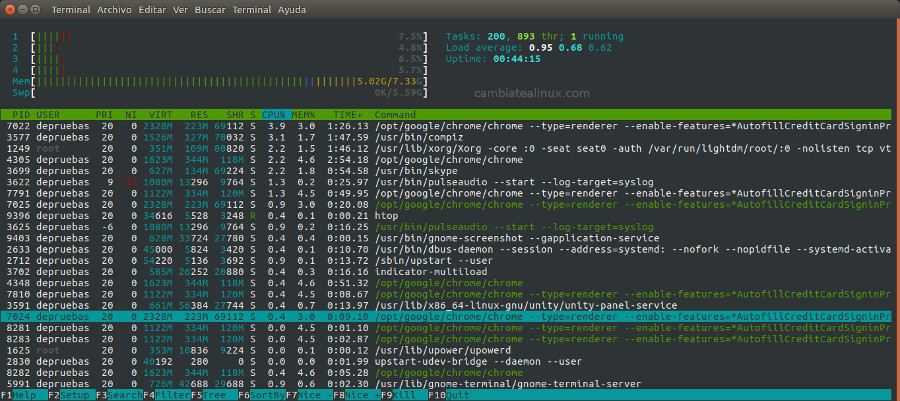Select chrome renderer row PID 7791
The height and width of the screenshot is (401, 900).
point(445,193)
